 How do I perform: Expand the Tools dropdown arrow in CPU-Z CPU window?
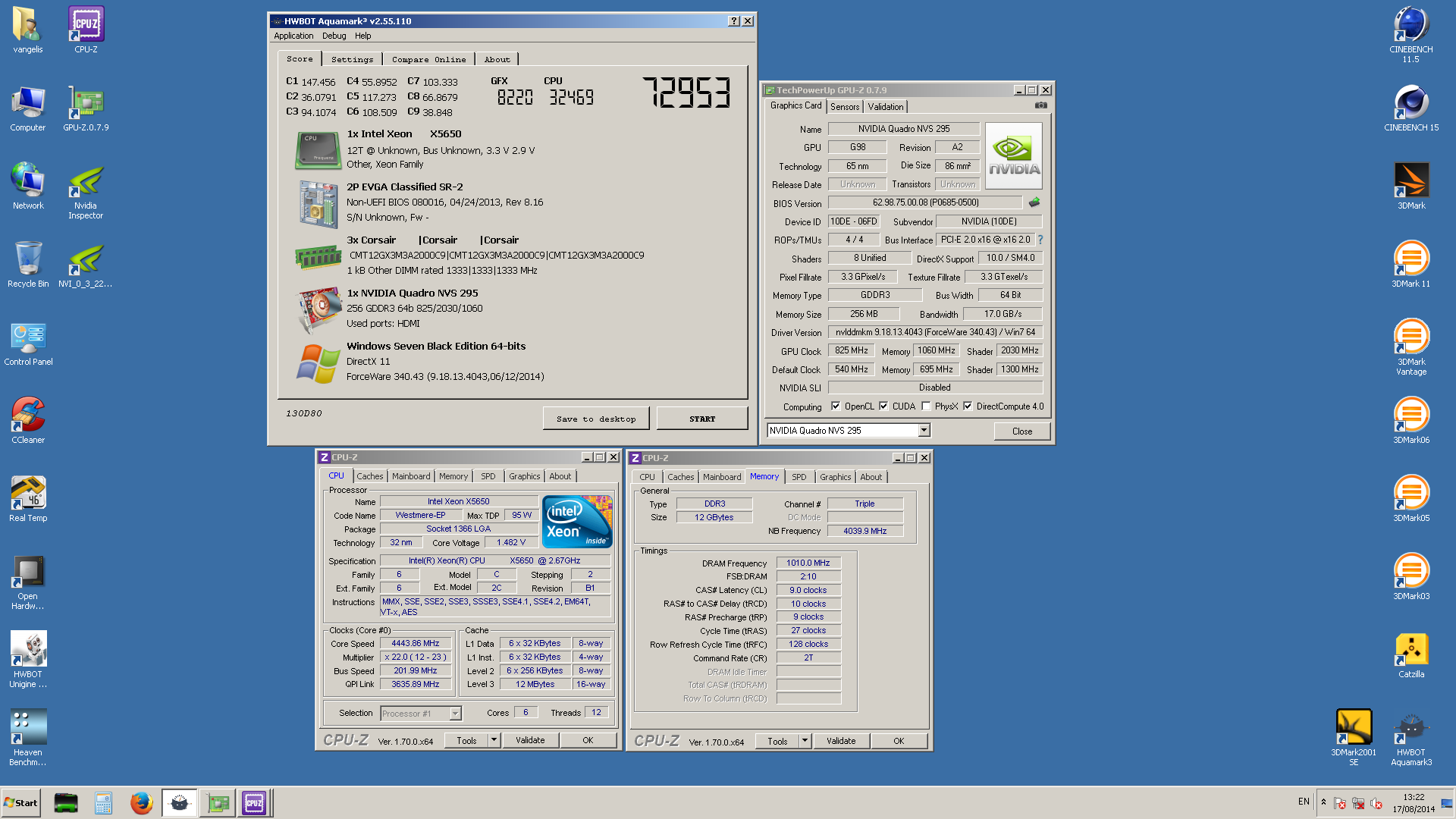(x=494, y=740)
